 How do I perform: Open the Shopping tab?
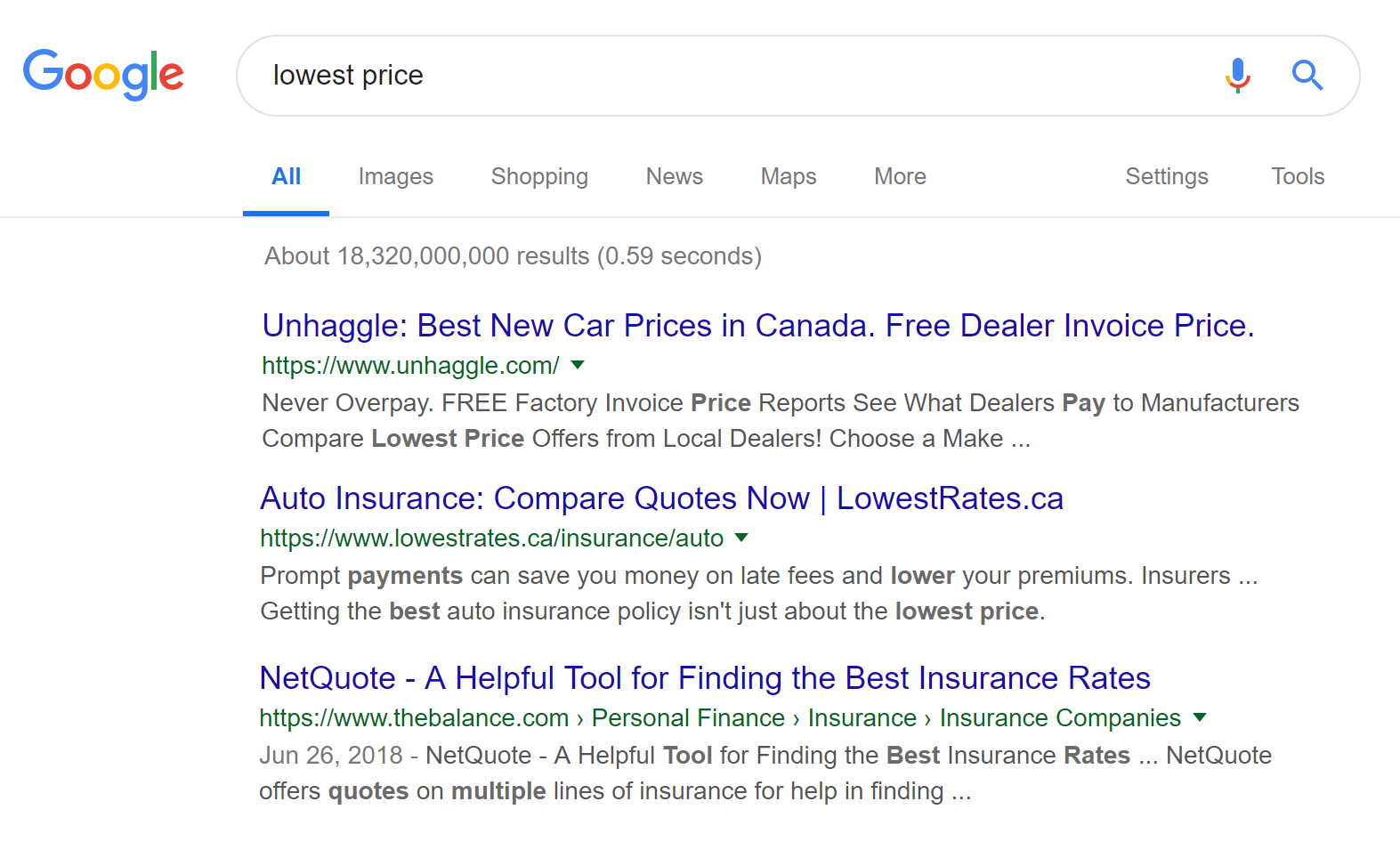(539, 176)
